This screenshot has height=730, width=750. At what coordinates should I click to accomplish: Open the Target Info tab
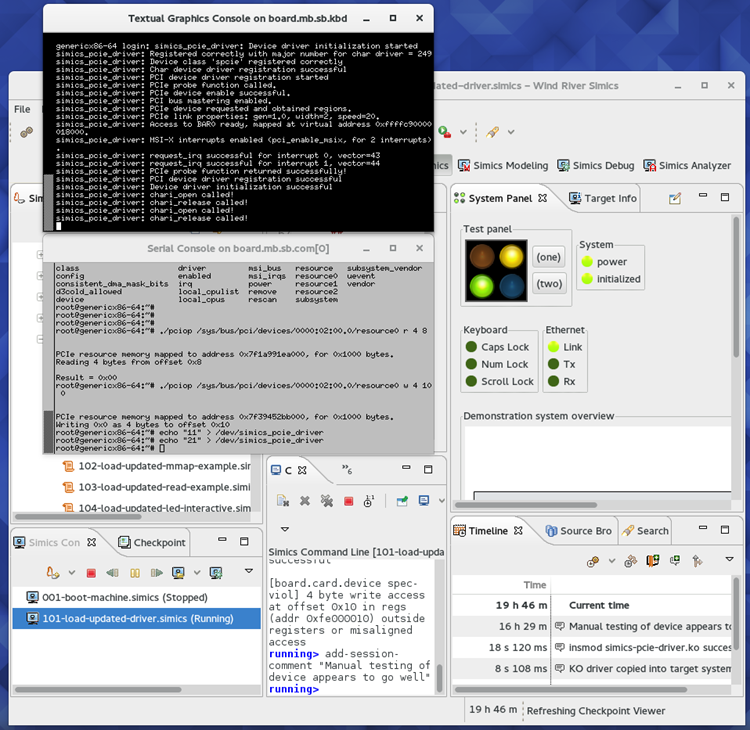[x=603, y=198]
